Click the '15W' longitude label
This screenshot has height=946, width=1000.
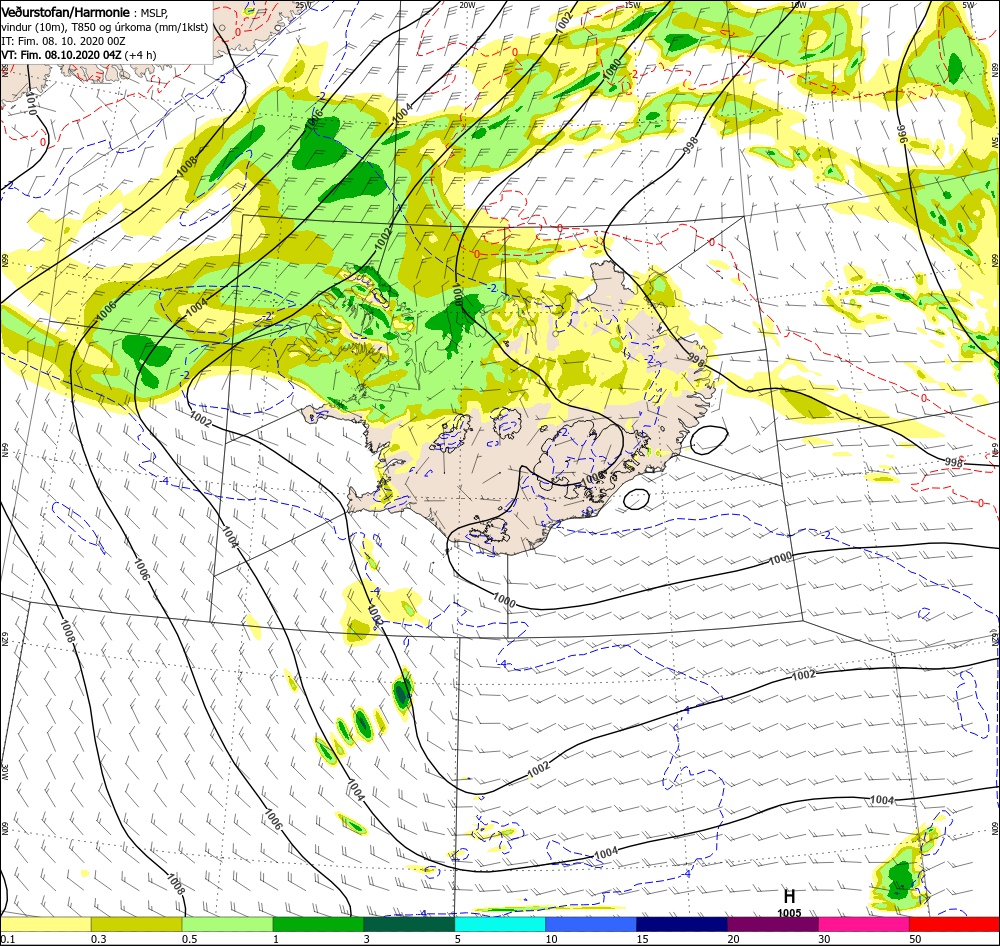pos(632,5)
